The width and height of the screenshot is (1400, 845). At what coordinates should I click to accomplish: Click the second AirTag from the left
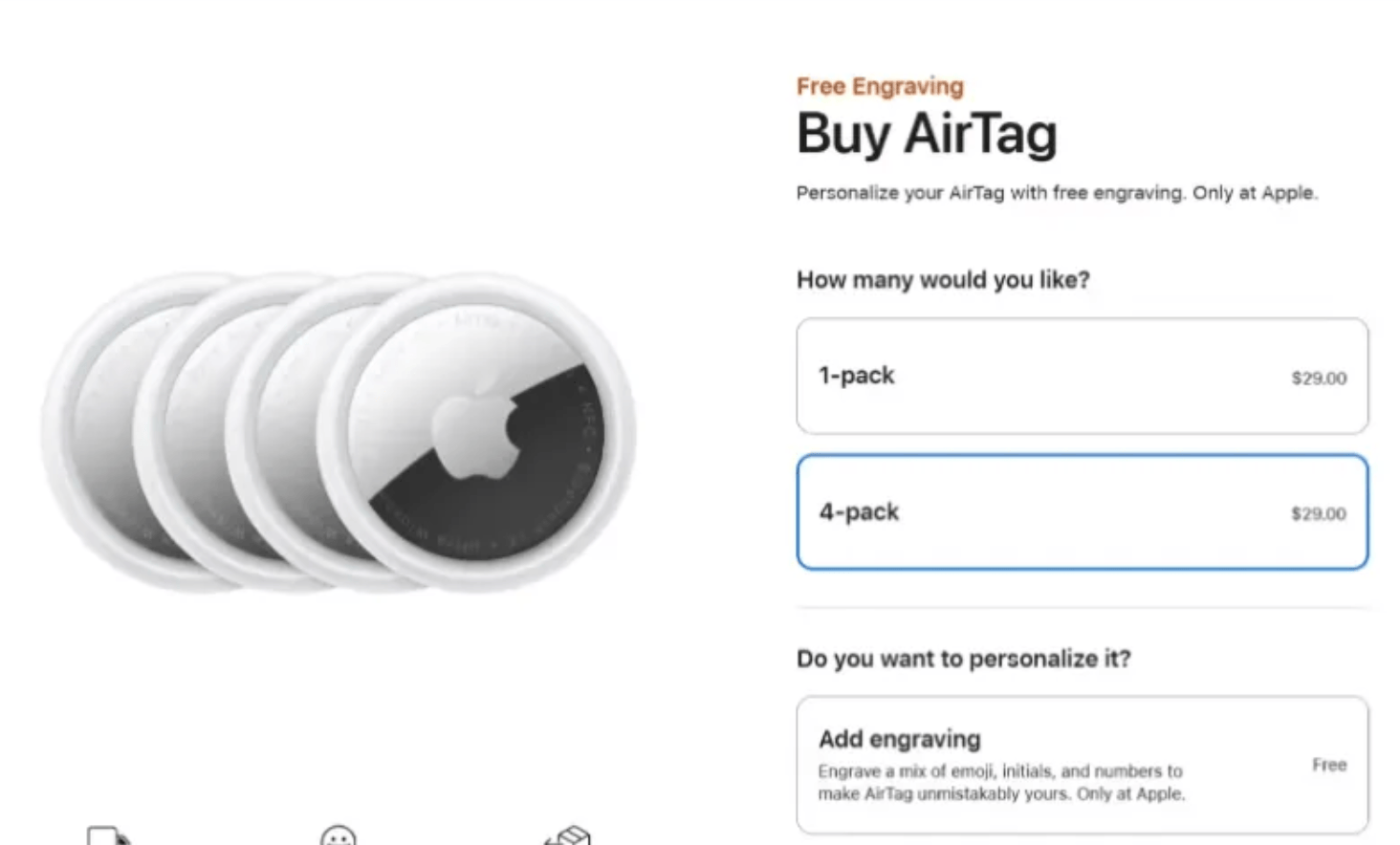tap(184, 430)
